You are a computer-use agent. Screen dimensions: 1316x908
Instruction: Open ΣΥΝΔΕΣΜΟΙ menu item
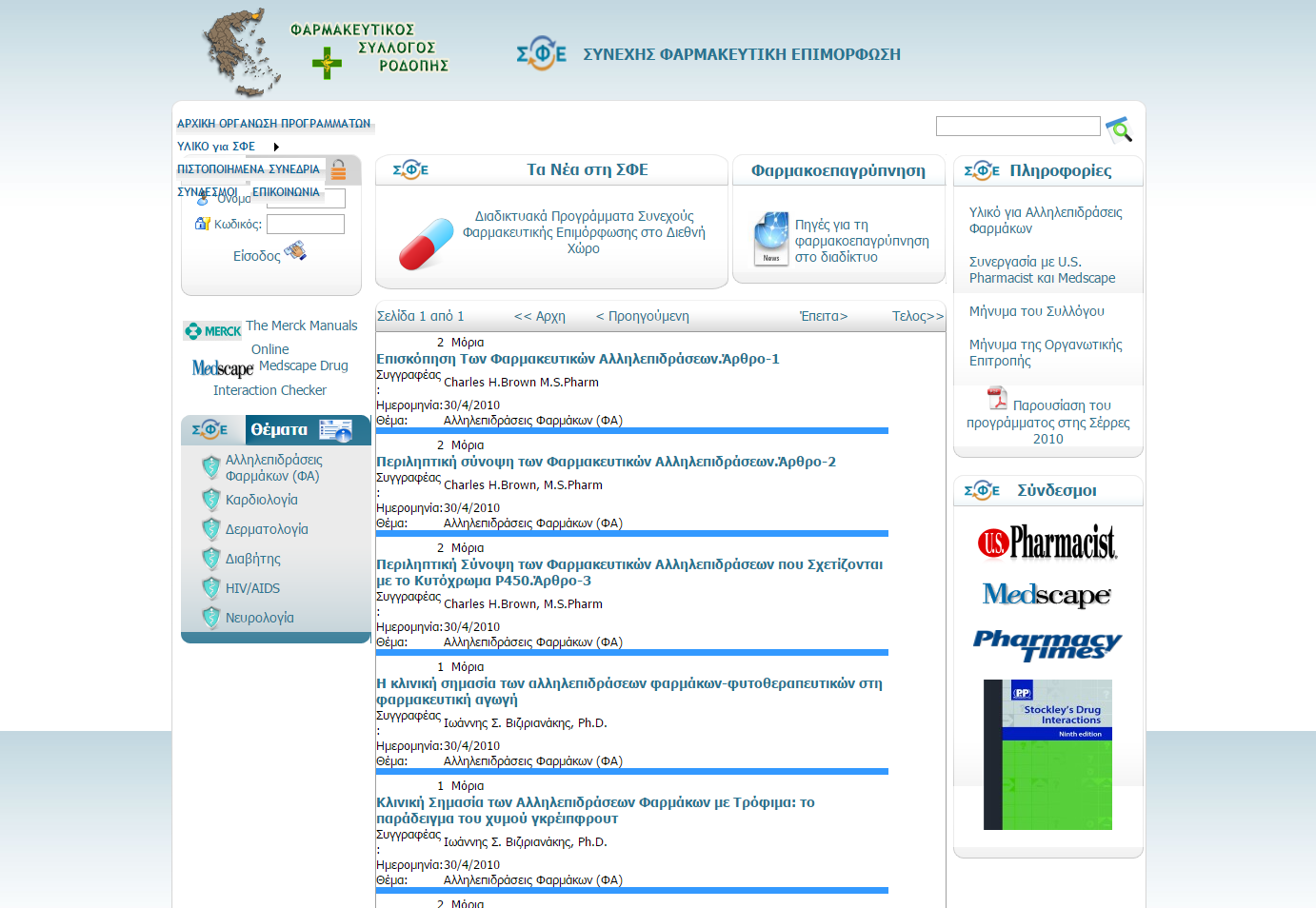pos(207,192)
